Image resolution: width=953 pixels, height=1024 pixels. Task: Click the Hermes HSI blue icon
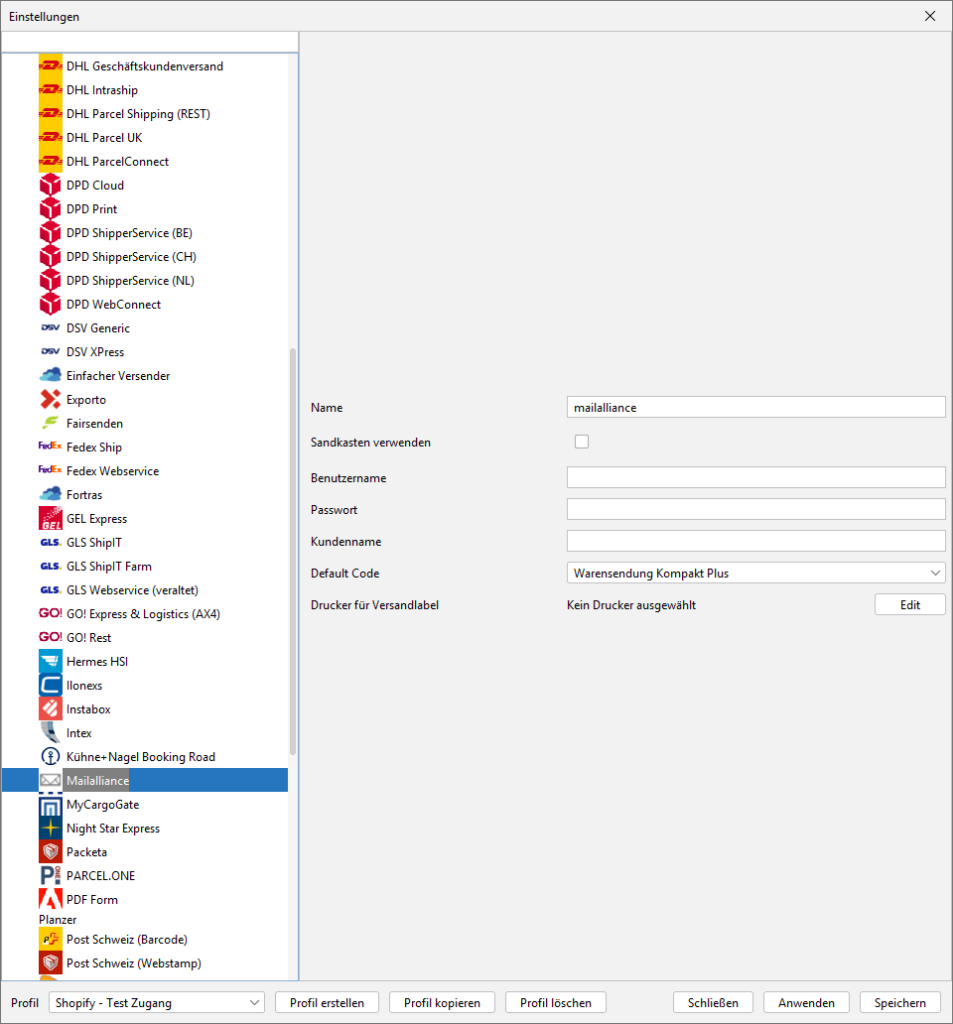pos(50,662)
